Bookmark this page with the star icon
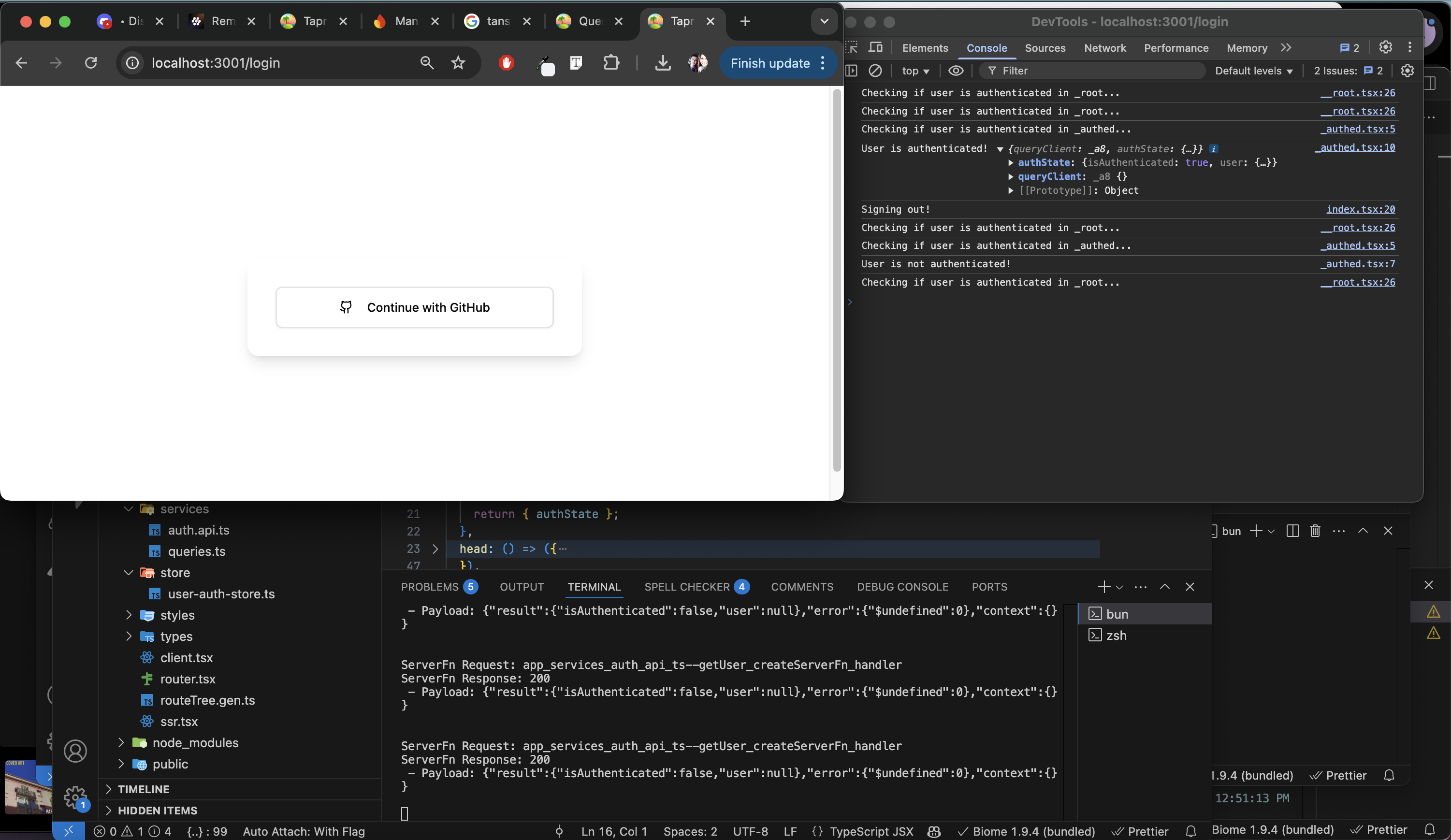Screen dimensions: 1451x840 (x=458, y=63)
